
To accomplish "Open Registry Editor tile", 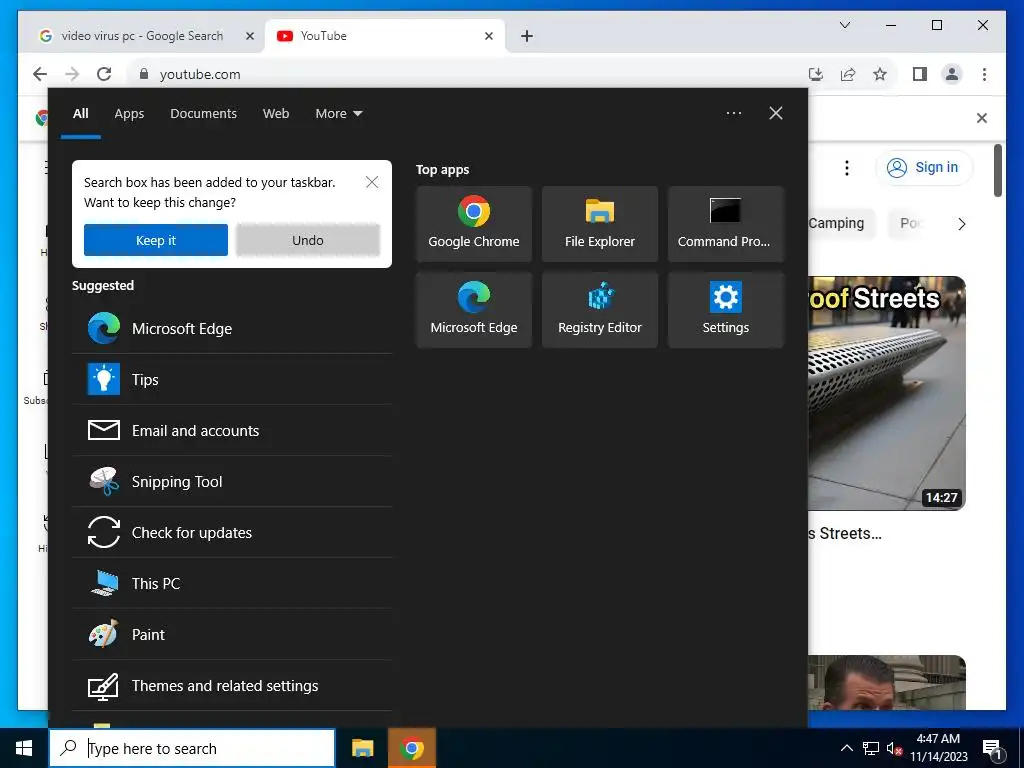I will (x=600, y=310).
